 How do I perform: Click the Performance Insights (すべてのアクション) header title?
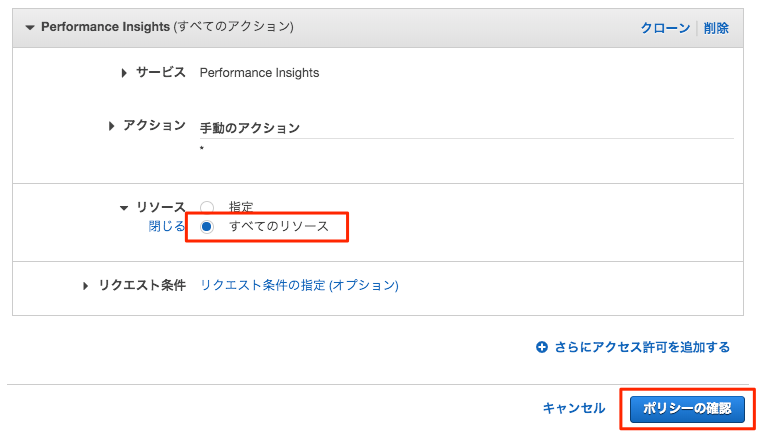(167, 27)
